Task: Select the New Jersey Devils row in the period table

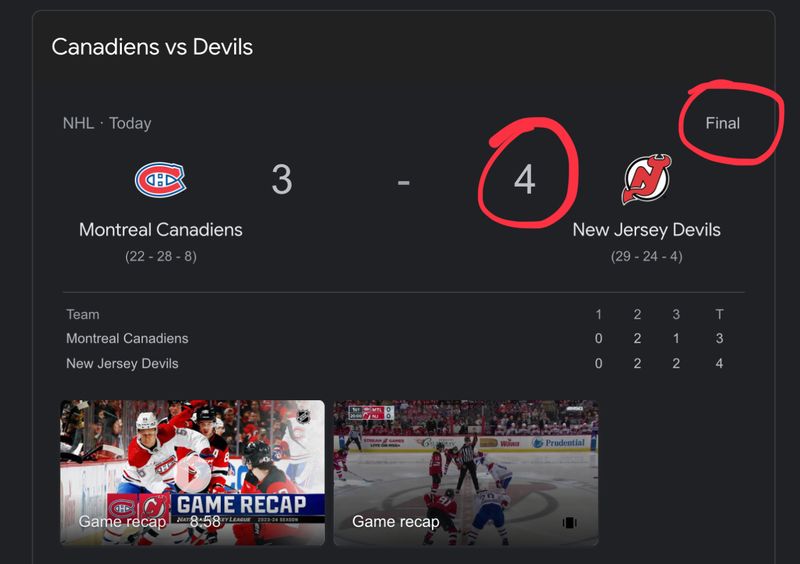Action: pos(122,363)
